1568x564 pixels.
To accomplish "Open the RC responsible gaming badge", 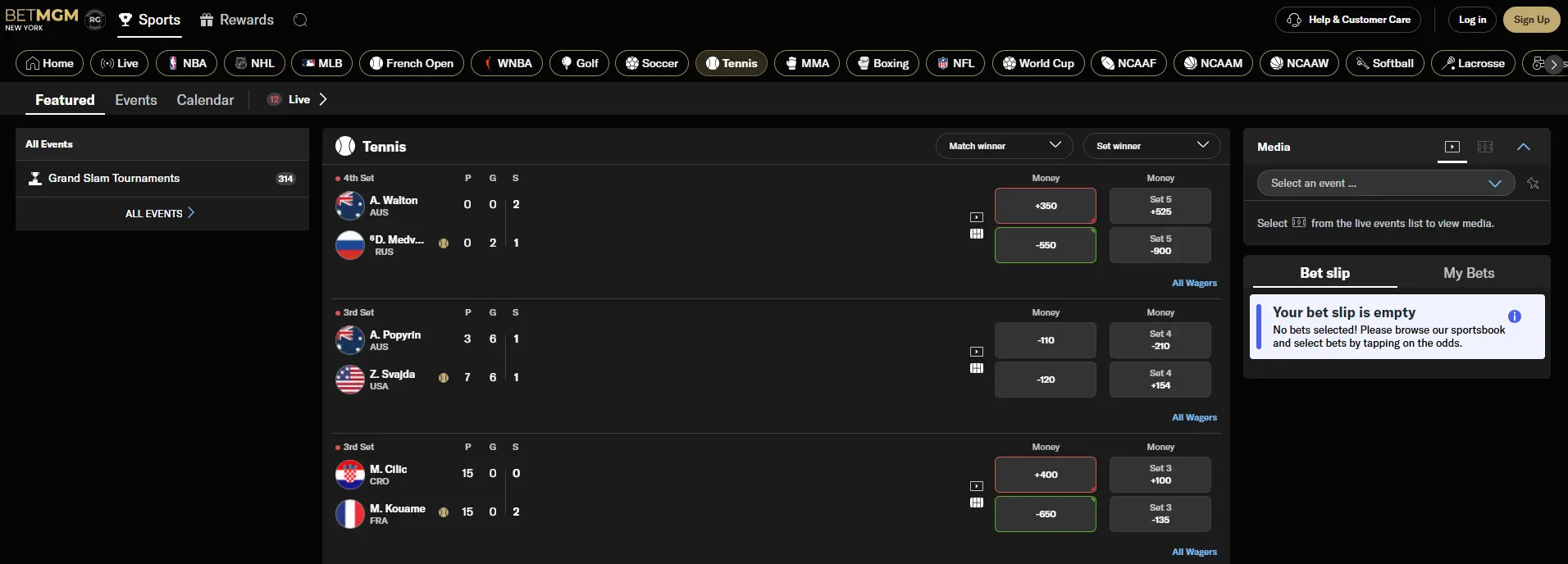I will pos(95,20).
